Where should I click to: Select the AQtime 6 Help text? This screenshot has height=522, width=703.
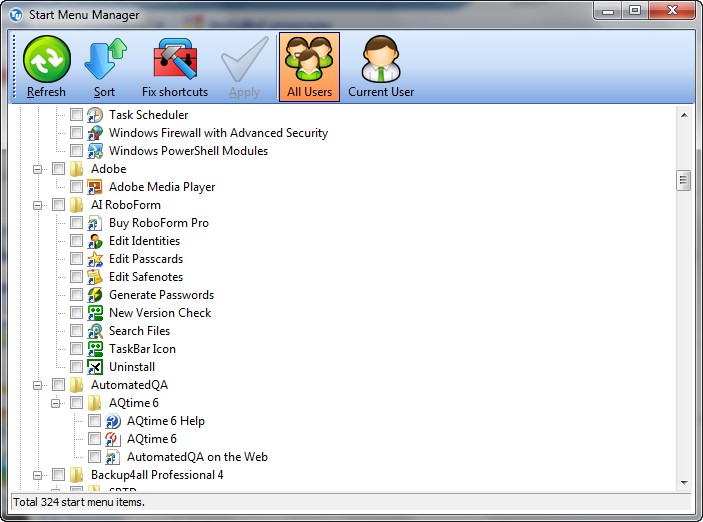(166, 421)
